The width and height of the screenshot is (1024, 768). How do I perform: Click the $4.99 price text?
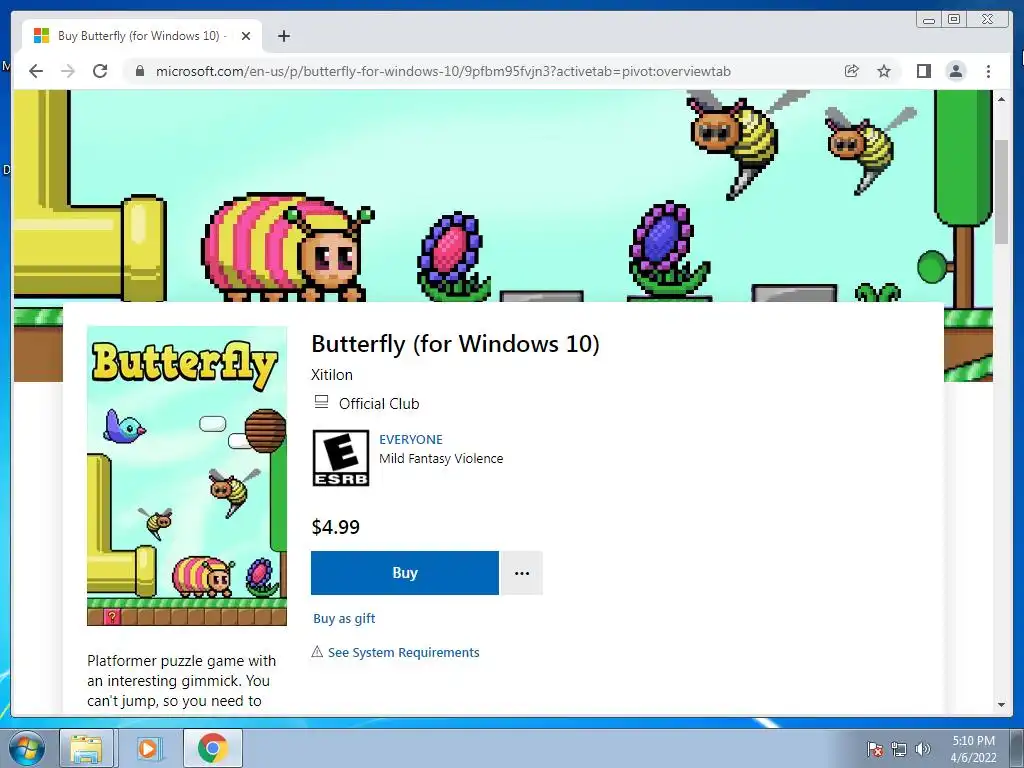(x=336, y=527)
